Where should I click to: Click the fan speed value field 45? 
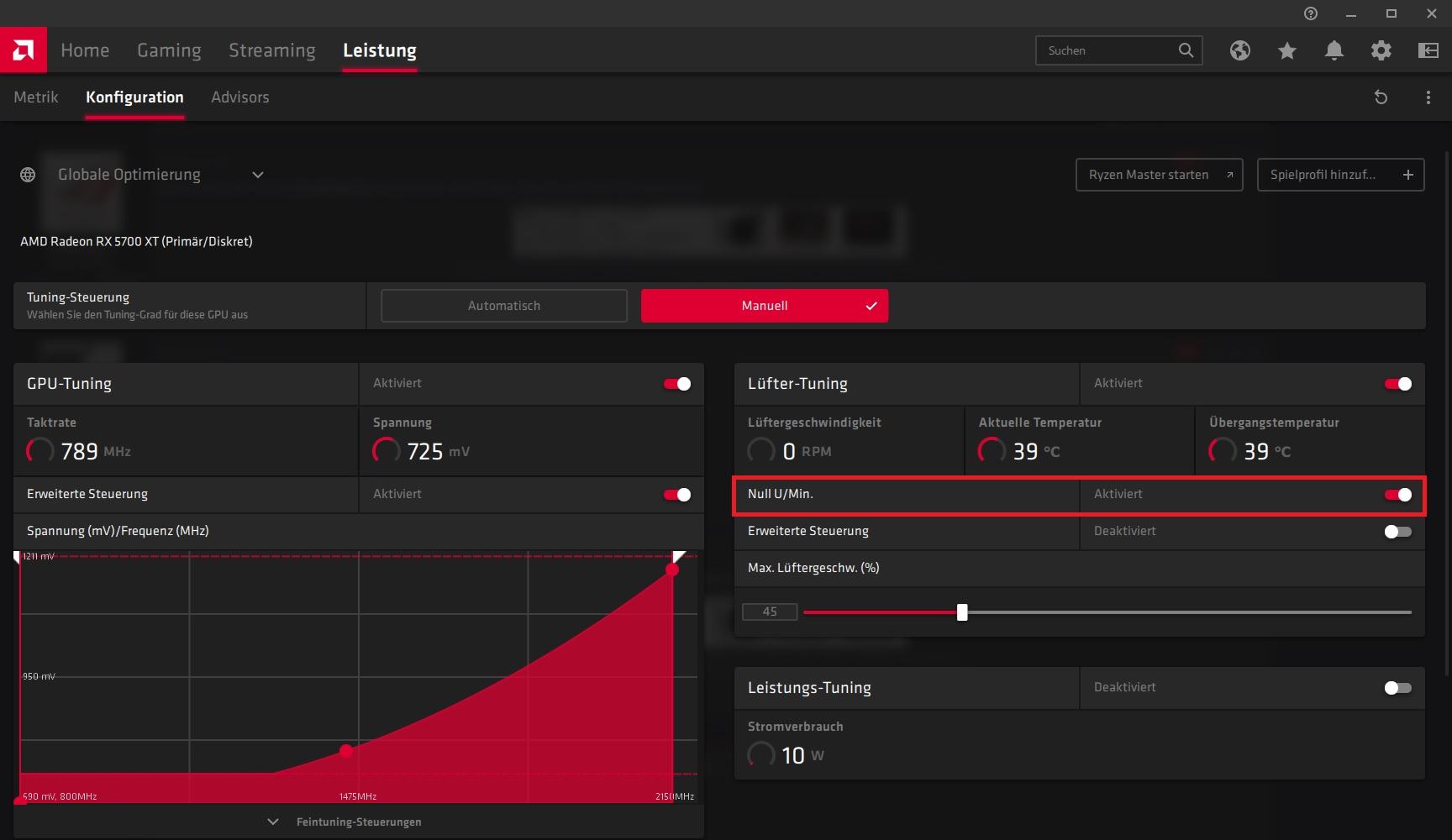pos(770,612)
